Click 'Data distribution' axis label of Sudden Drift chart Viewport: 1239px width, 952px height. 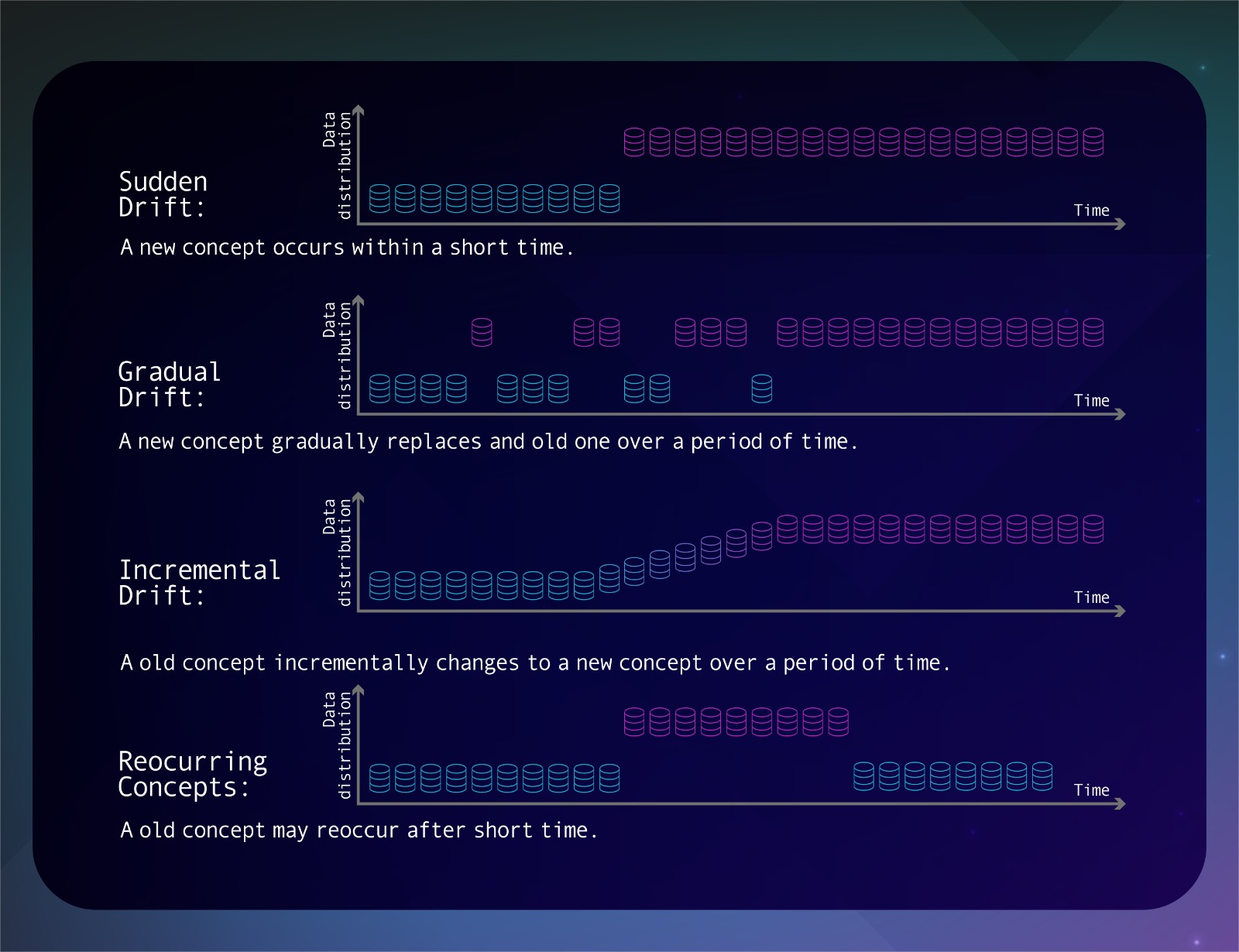(337, 165)
